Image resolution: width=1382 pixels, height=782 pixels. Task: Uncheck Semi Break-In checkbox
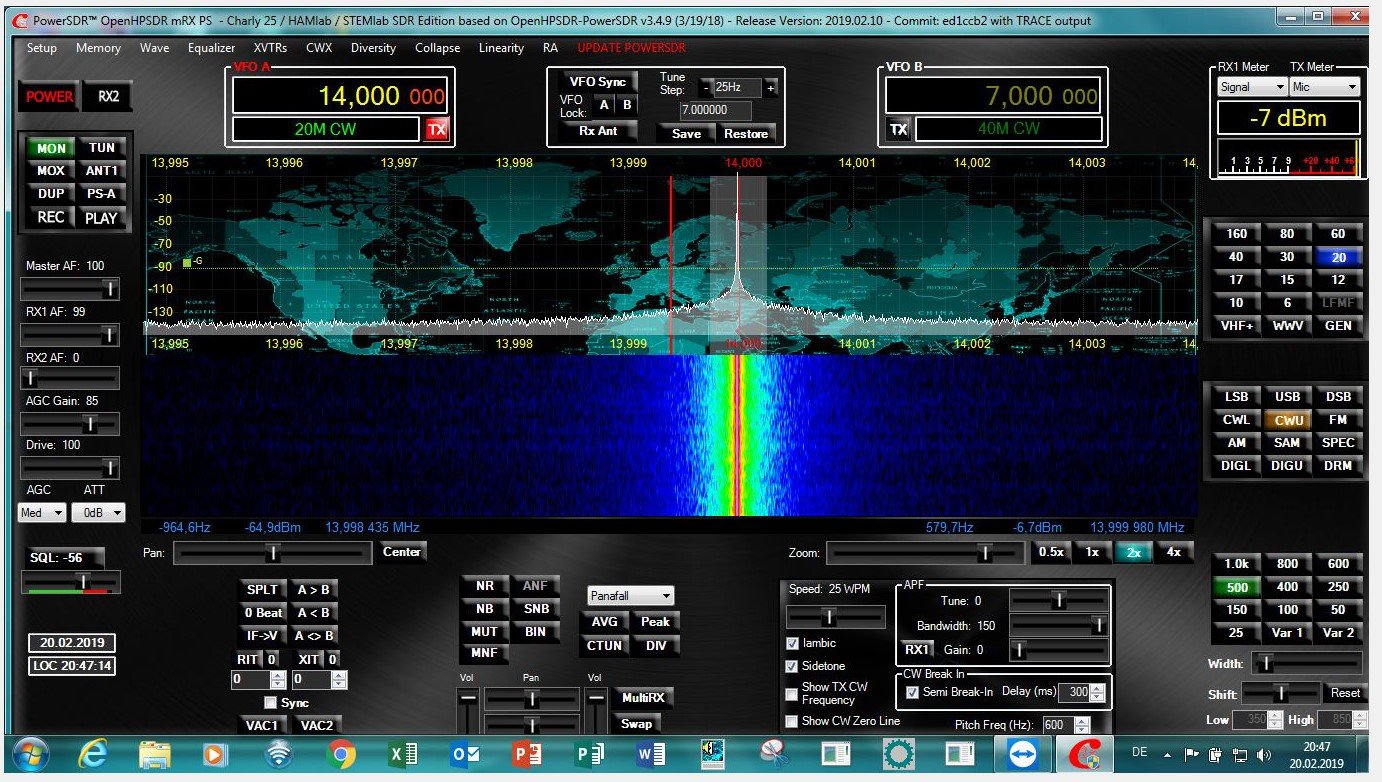pyautogui.click(x=912, y=692)
